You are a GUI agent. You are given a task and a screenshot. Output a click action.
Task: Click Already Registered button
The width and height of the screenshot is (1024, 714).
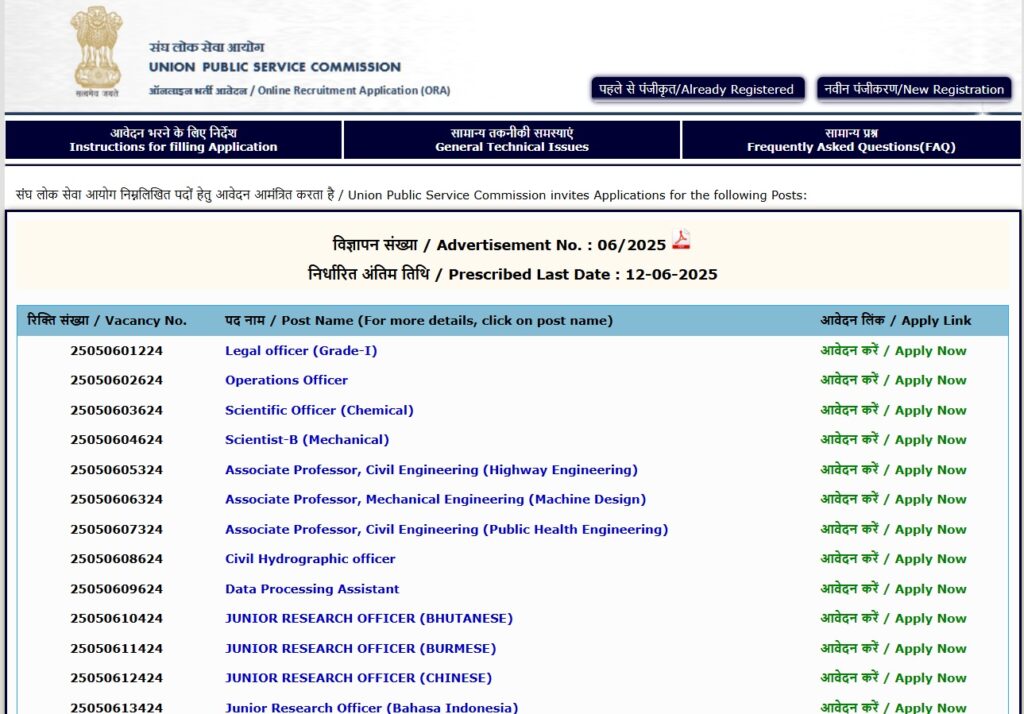point(697,89)
